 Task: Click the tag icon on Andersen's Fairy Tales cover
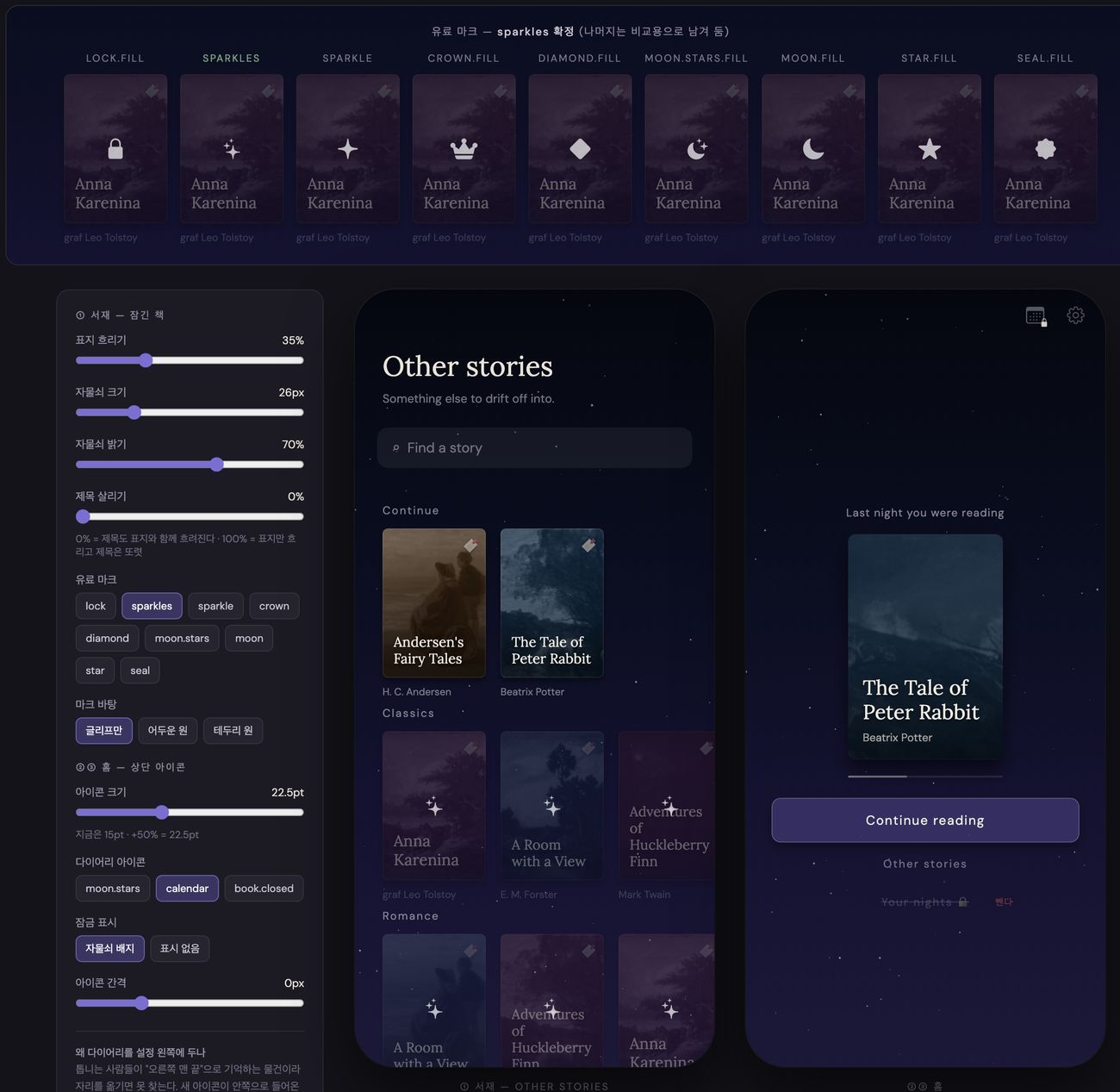(470, 545)
